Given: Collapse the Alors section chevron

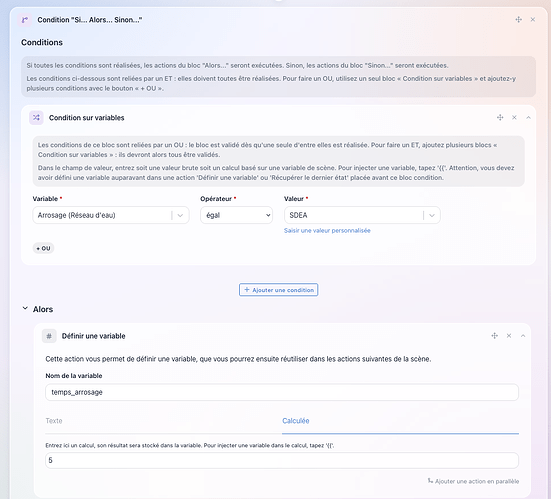Looking at the screenshot, I should (x=25, y=309).
